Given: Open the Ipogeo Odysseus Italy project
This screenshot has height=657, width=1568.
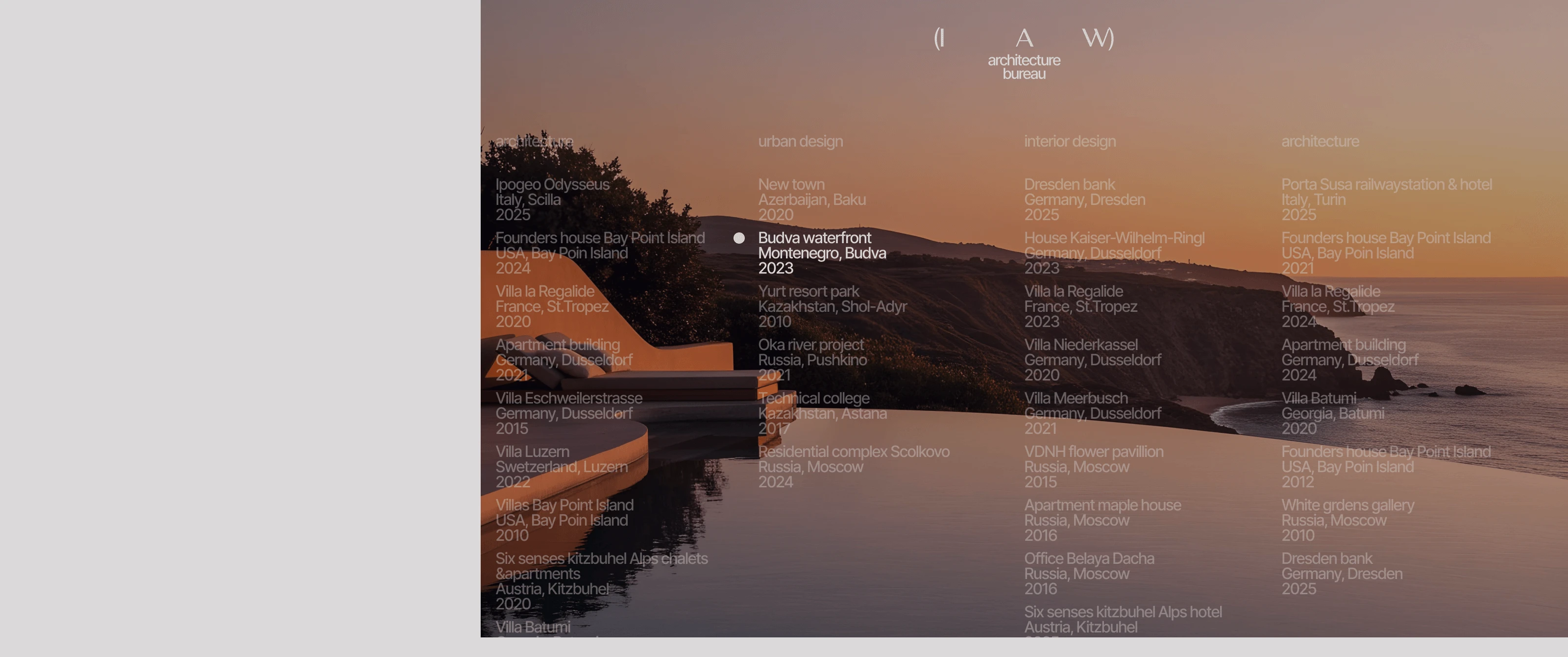Looking at the screenshot, I should [x=551, y=199].
